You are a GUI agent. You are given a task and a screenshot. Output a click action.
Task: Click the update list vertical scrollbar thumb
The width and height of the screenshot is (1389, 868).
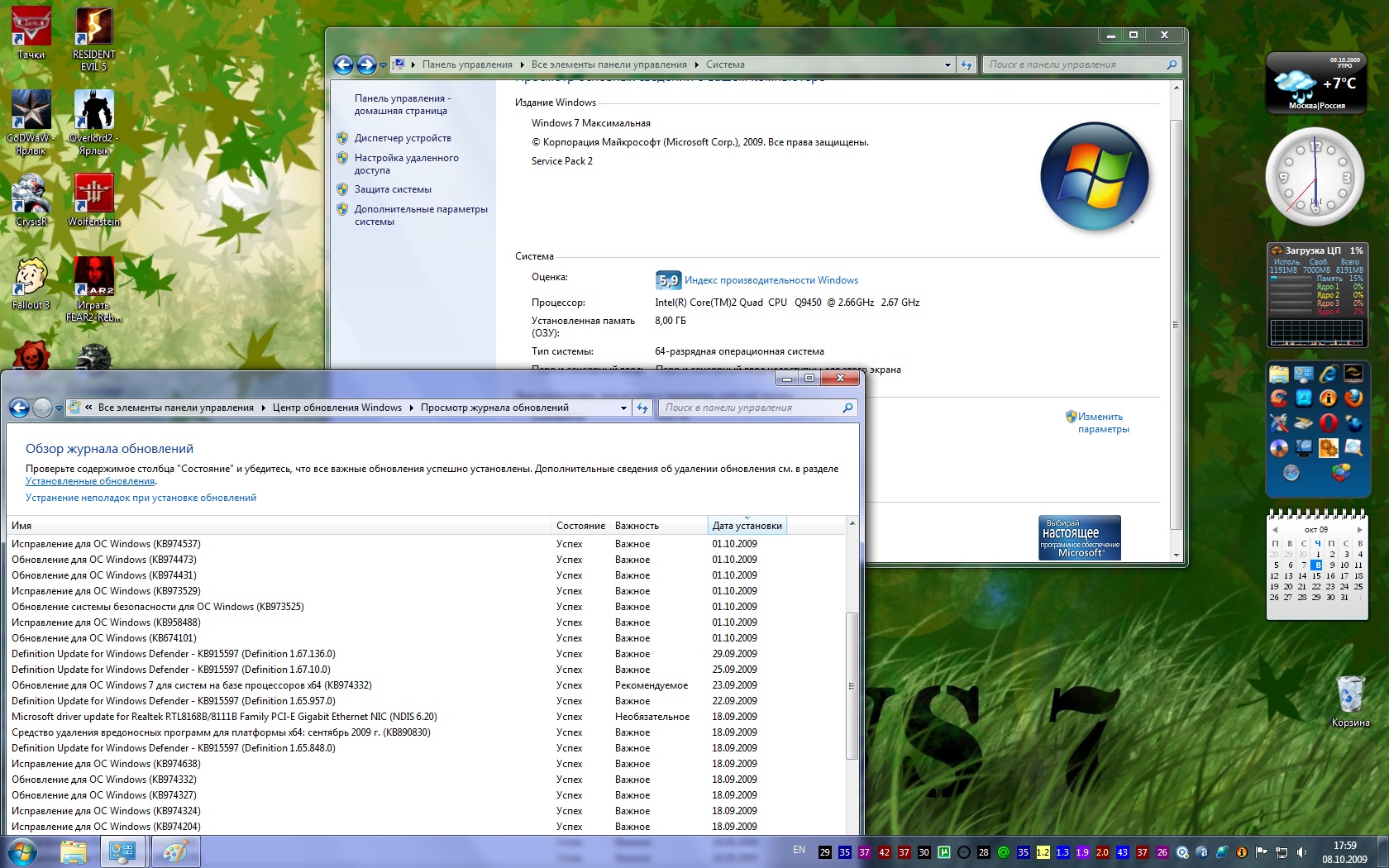(x=852, y=685)
